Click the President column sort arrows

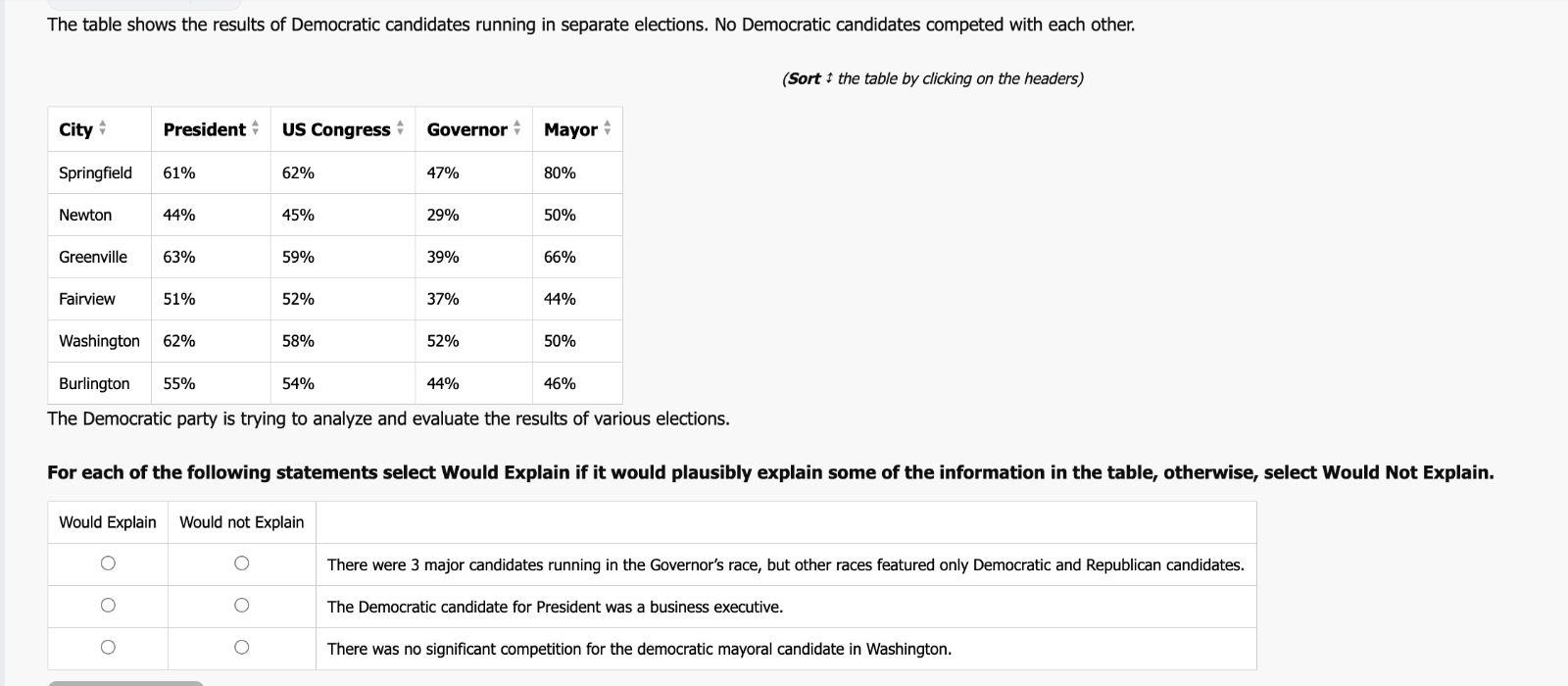[255, 129]
